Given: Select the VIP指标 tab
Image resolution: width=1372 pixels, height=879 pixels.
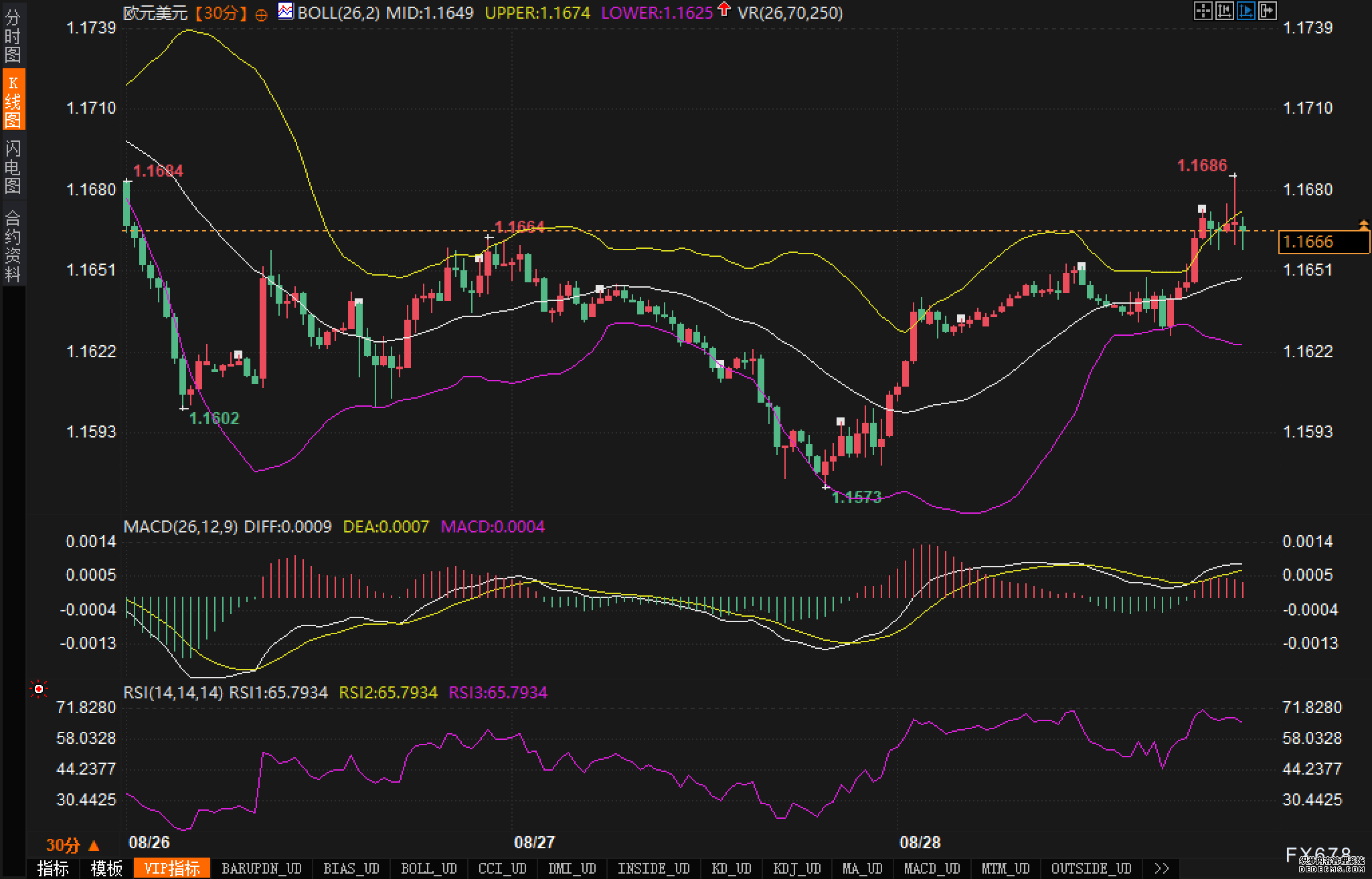Looking at the screenshot, I should click(x=172, y=868).
